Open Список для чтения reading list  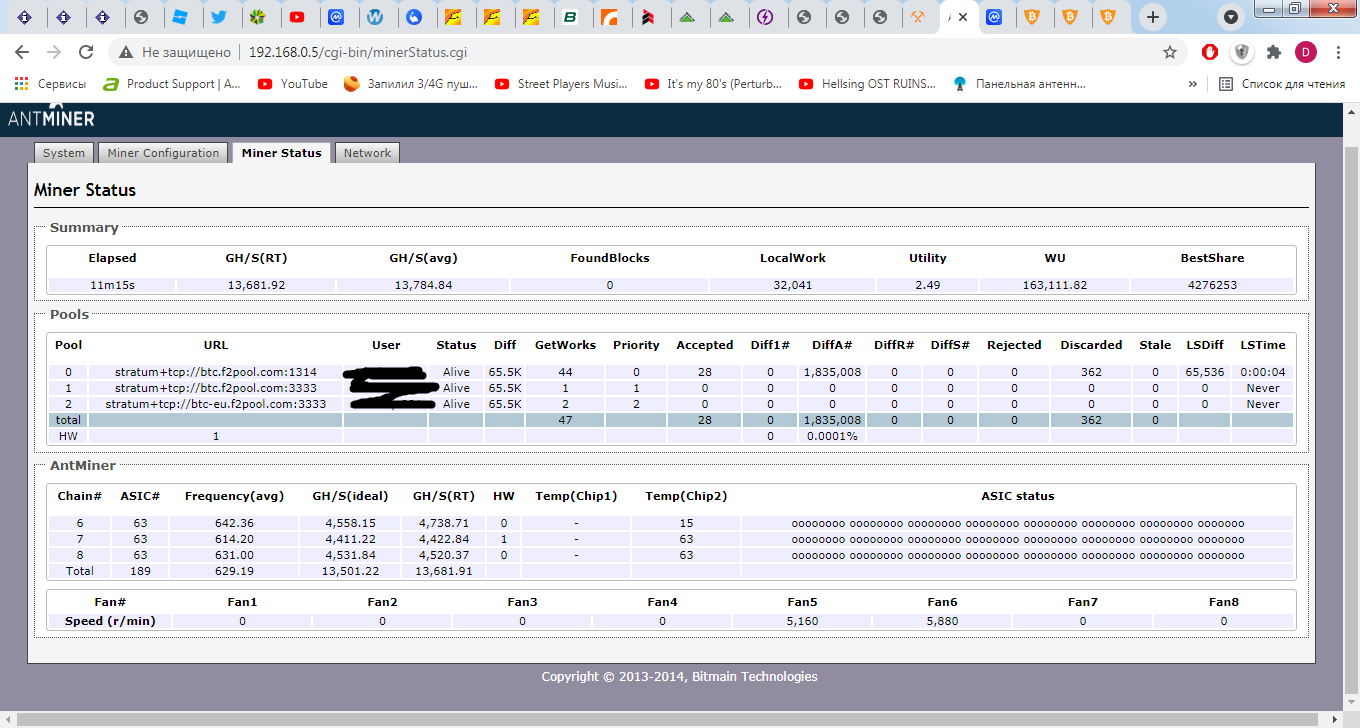pyautogui.click(x=1282, y=84)
